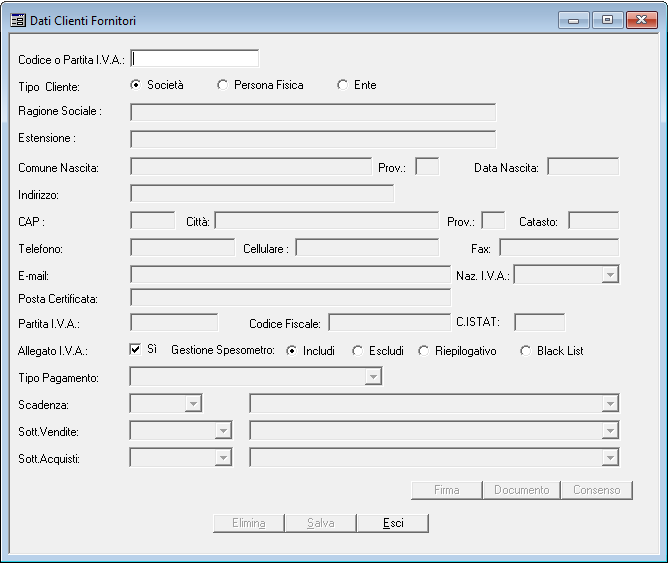
Task: Select the Società client type
Action: [136, 85]
